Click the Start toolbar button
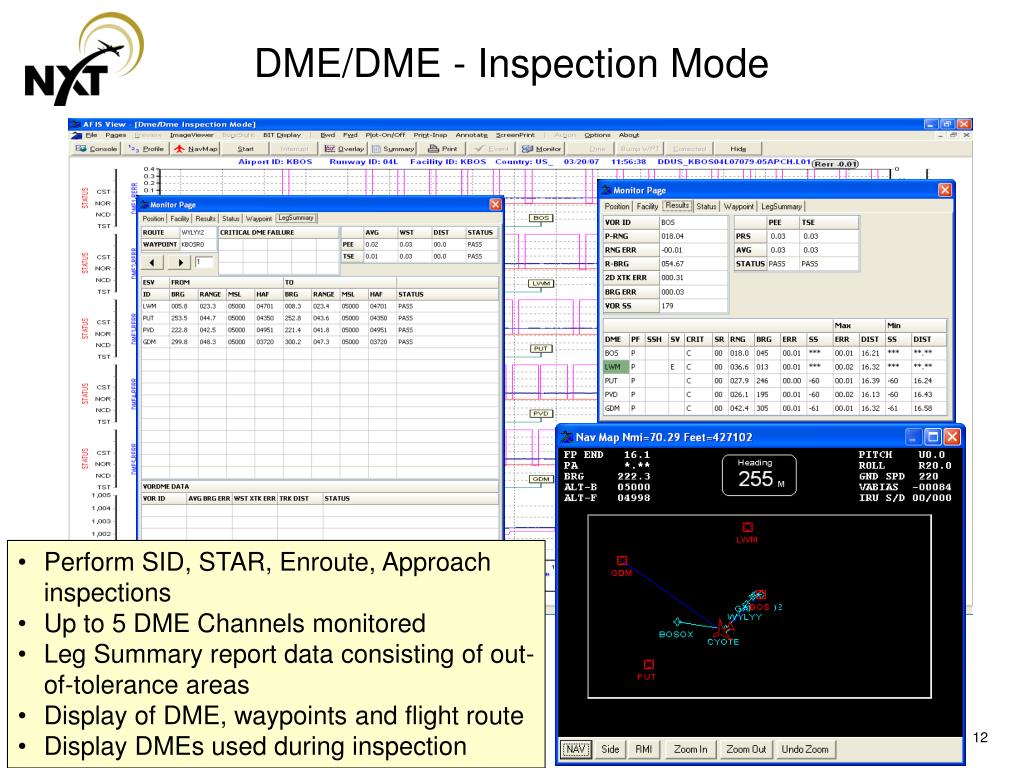The width and height of the screenshot is (1024, 768). click(x=246, y=148)
